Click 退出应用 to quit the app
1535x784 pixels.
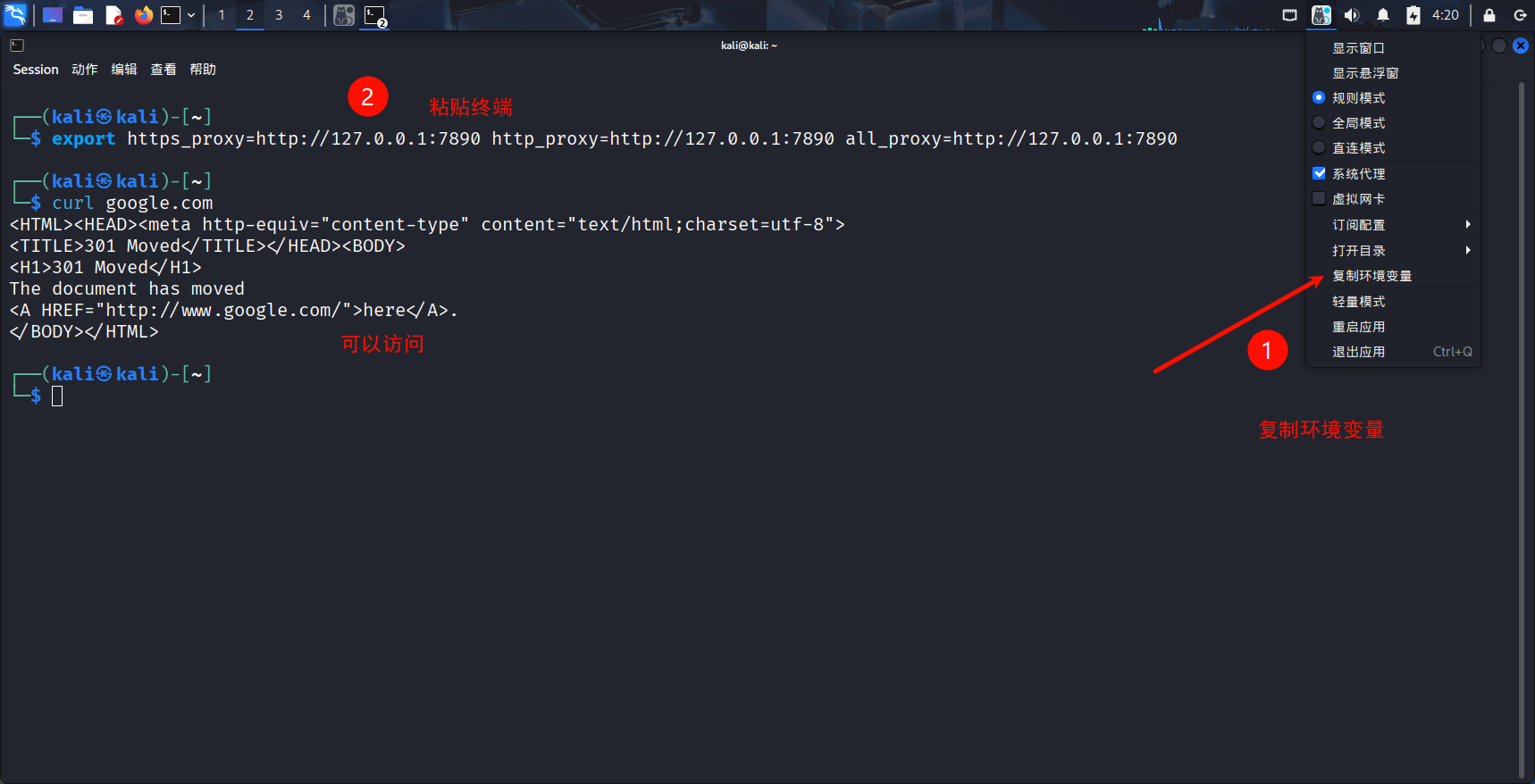pyautogui.click(x=1358, y=352)
